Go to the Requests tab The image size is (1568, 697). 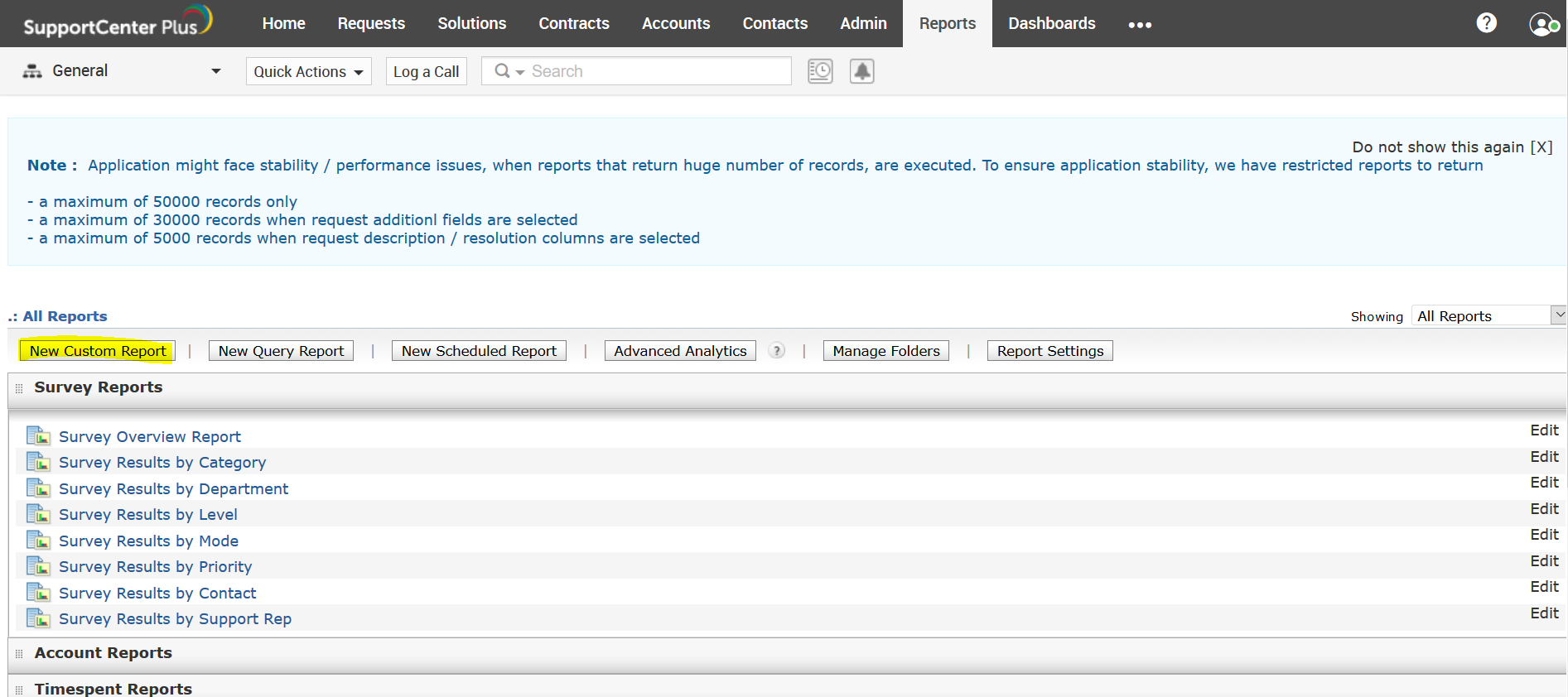pyautogui.click(x=371, y=23)
